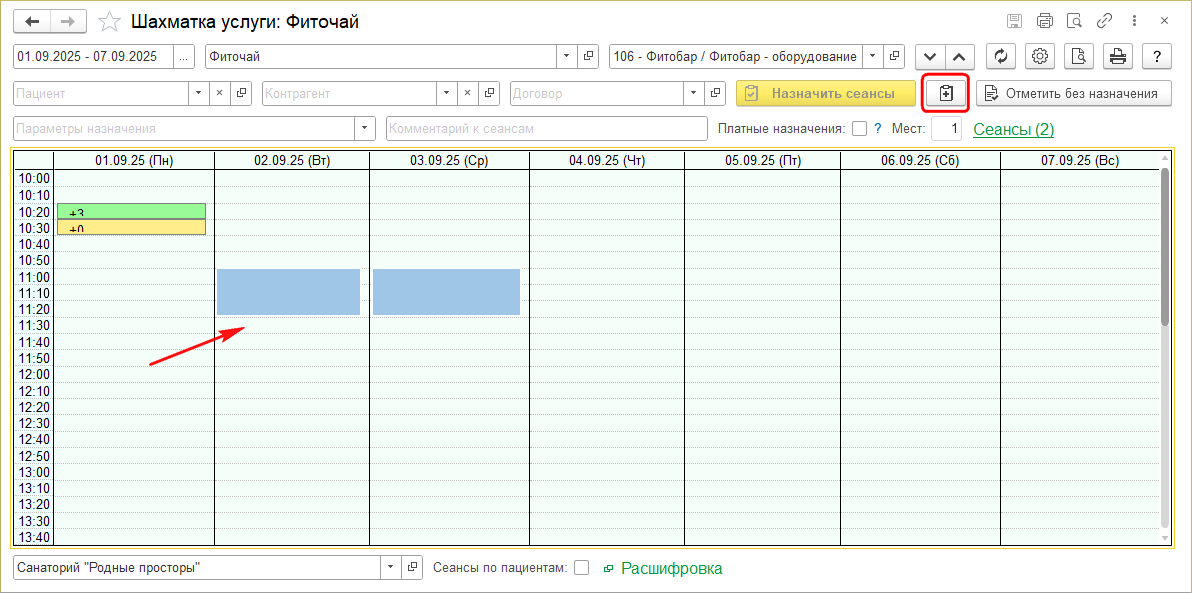Click the refresh icon in toolbar
This screenshot has height=593, width=1192.
1002,57
